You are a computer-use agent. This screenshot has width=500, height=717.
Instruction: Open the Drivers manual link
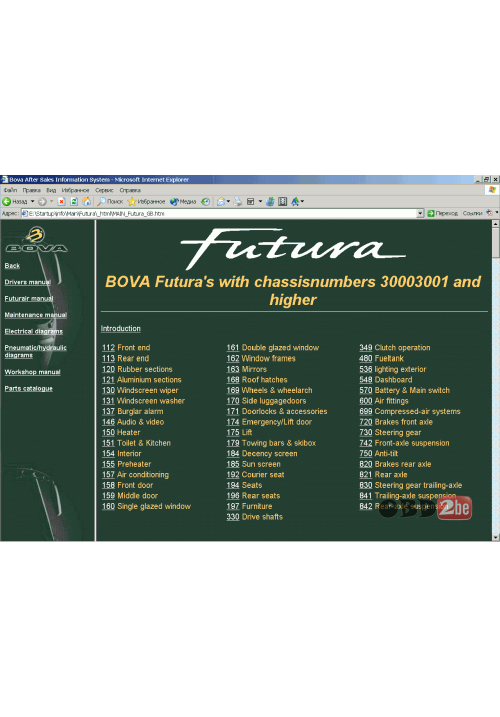(x=27, y=282)
